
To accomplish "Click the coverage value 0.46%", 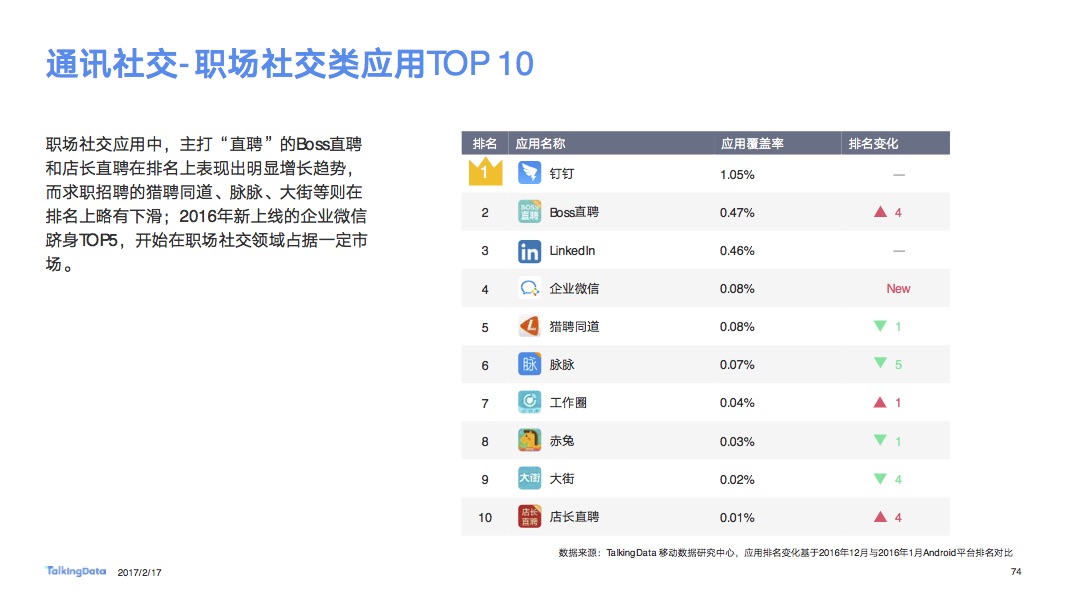I will [737, 251].
